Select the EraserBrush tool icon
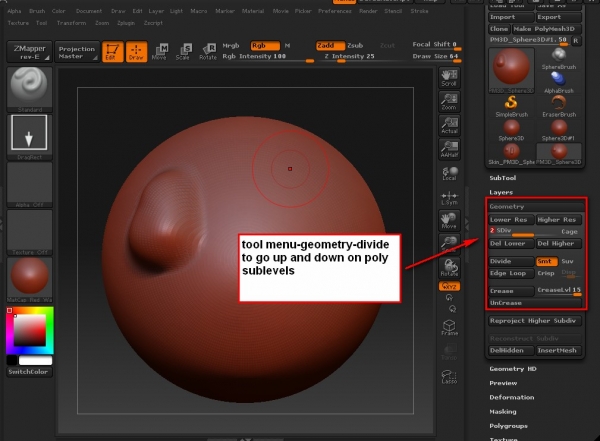The width and height of the screenshot is (600, 441). (x=559, y=106)
